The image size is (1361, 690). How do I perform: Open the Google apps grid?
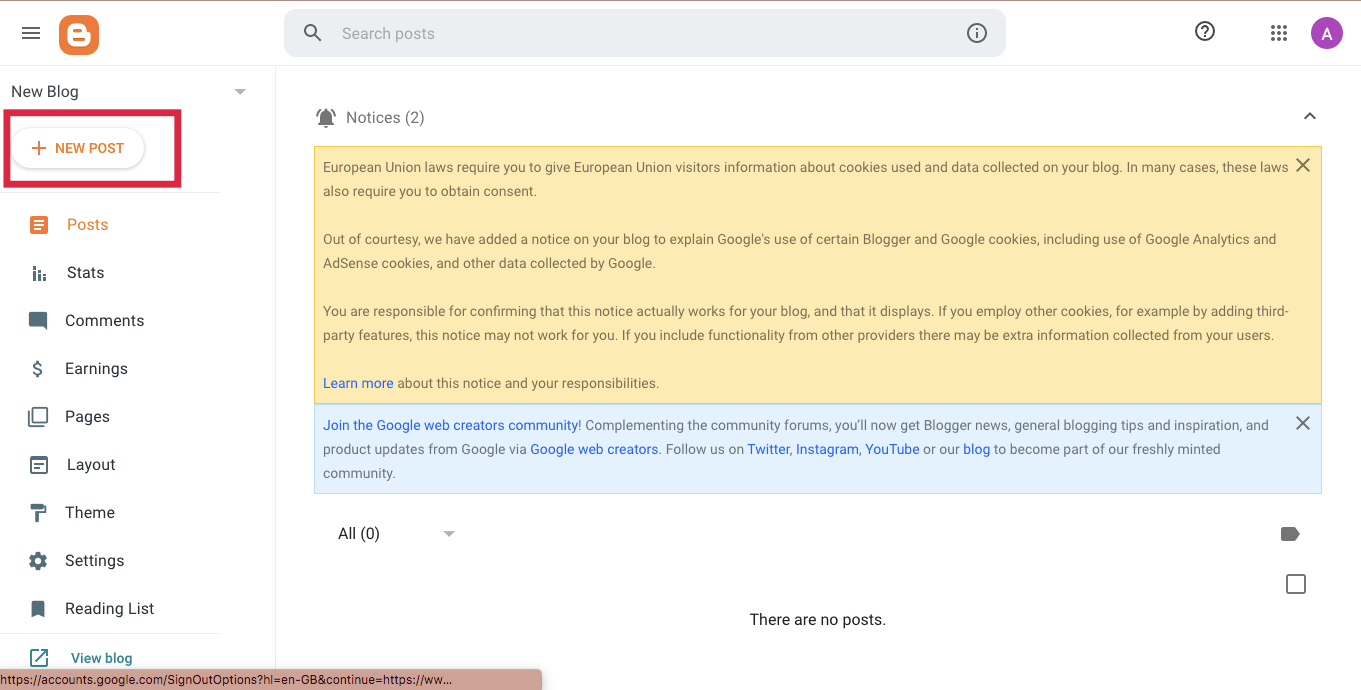tap(1279, 33)
